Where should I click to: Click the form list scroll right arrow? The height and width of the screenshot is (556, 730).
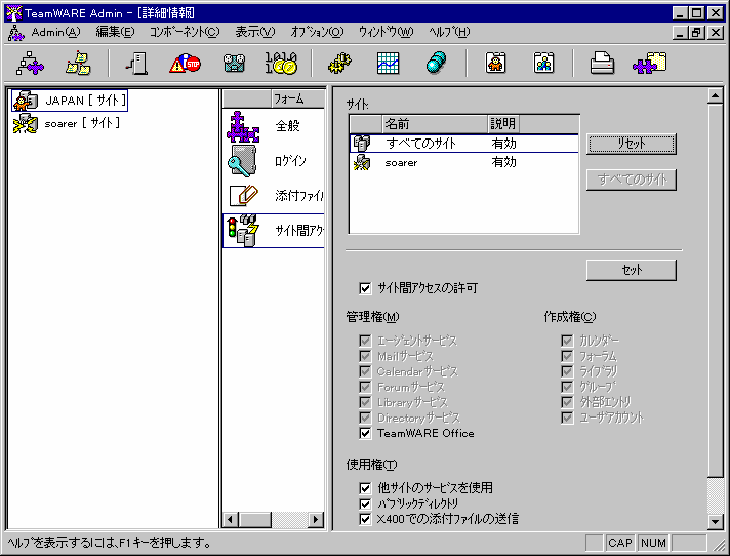coord(316,519)
